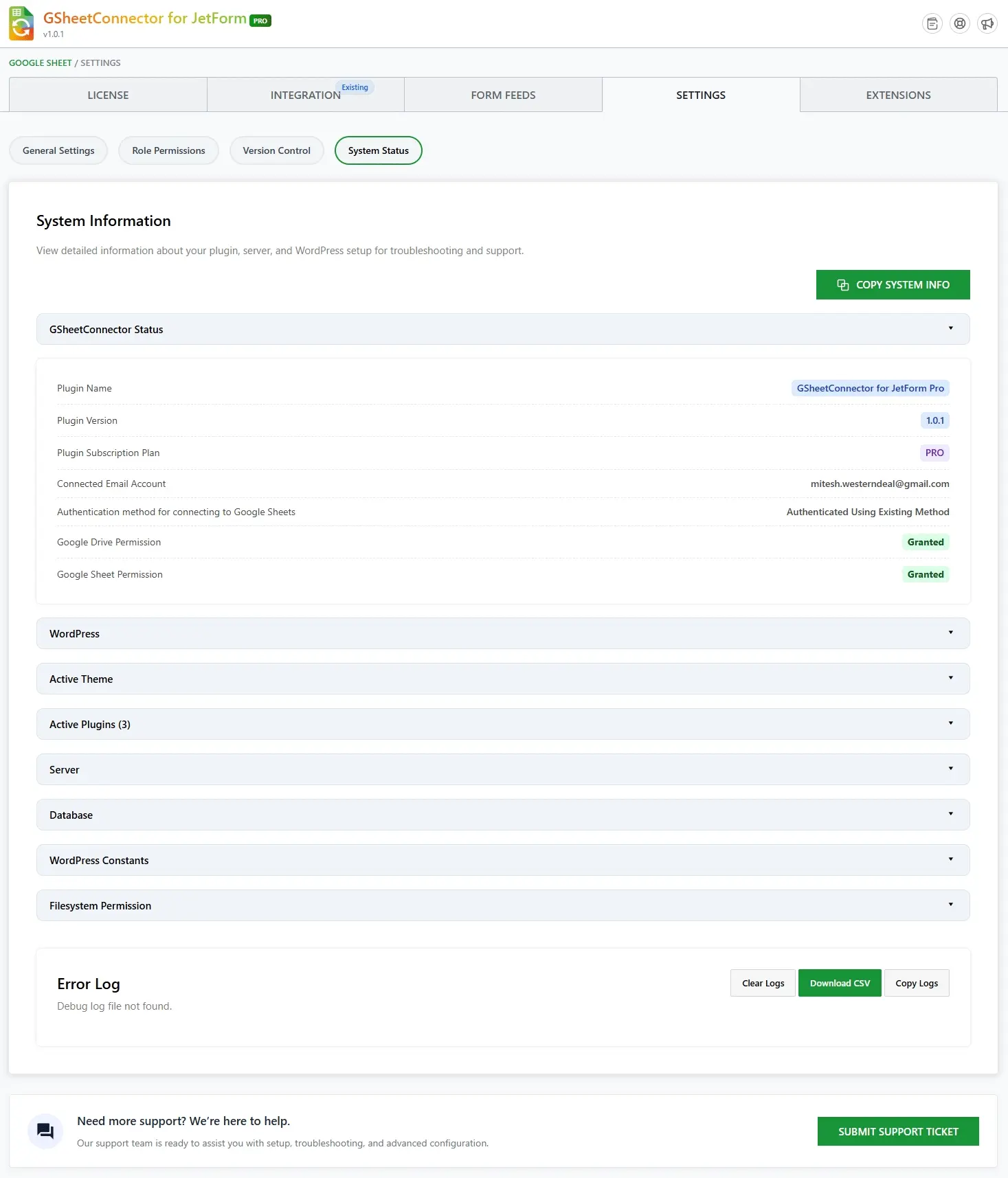Viewport: 1008px width, 1178px height.
Task: Expand the WordPress section
Action: coord(503,633)
